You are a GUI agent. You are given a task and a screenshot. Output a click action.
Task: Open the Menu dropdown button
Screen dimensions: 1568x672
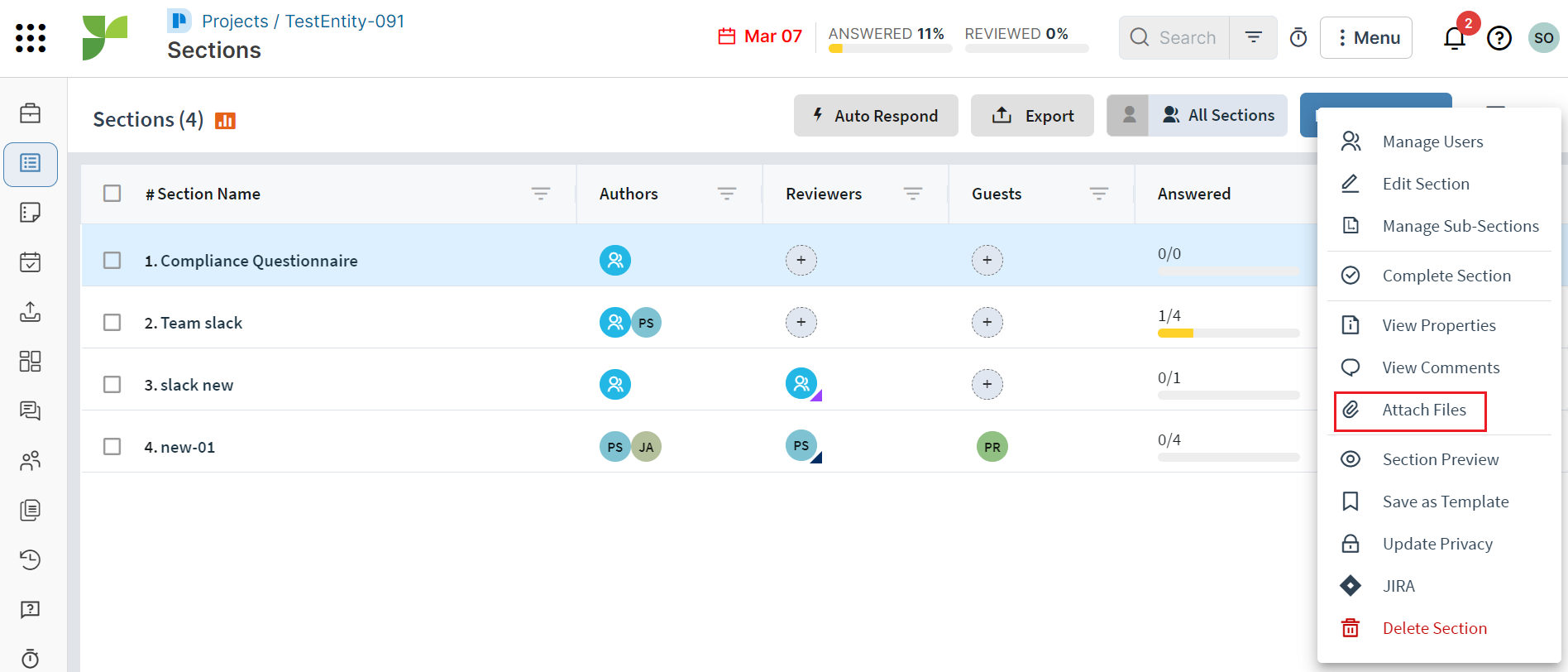[1366, 38]
